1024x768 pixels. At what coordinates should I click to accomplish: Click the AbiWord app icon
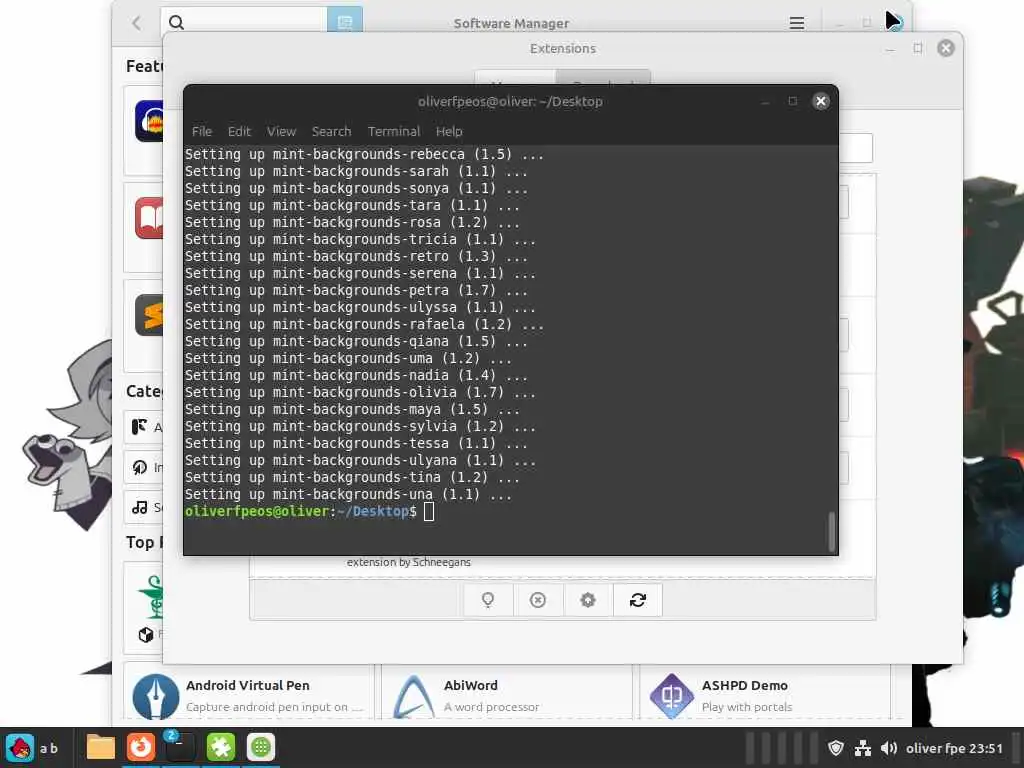(414, 696)
